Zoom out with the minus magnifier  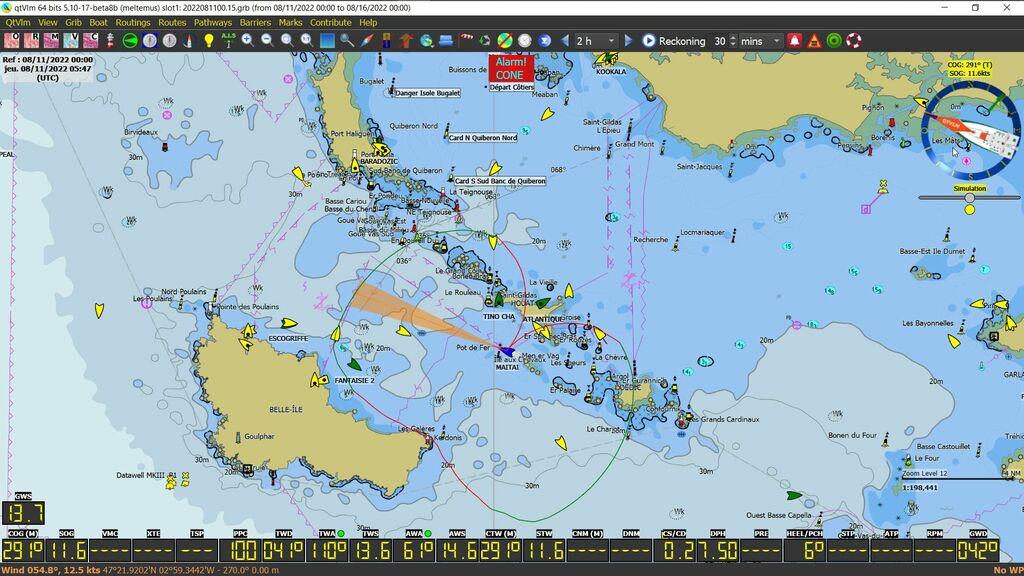click(267, 40)
